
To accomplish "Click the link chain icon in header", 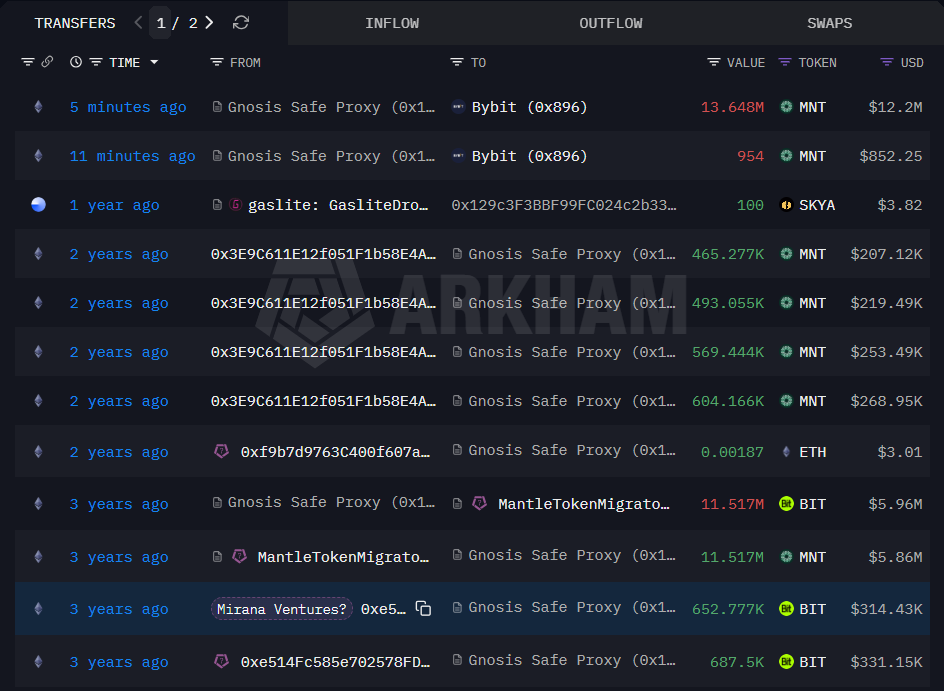I will [47, 62].
